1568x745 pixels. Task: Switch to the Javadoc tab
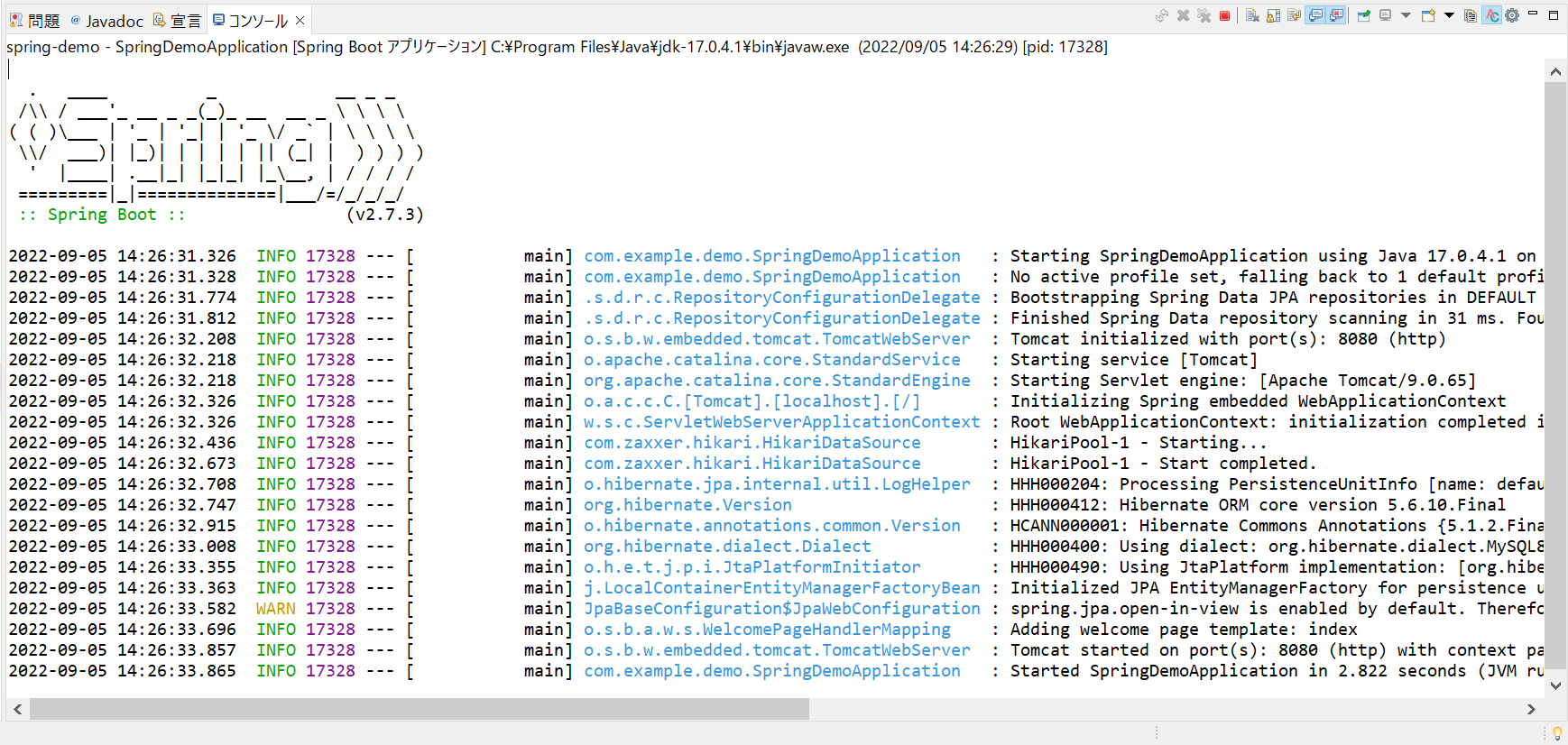point(106,21)
